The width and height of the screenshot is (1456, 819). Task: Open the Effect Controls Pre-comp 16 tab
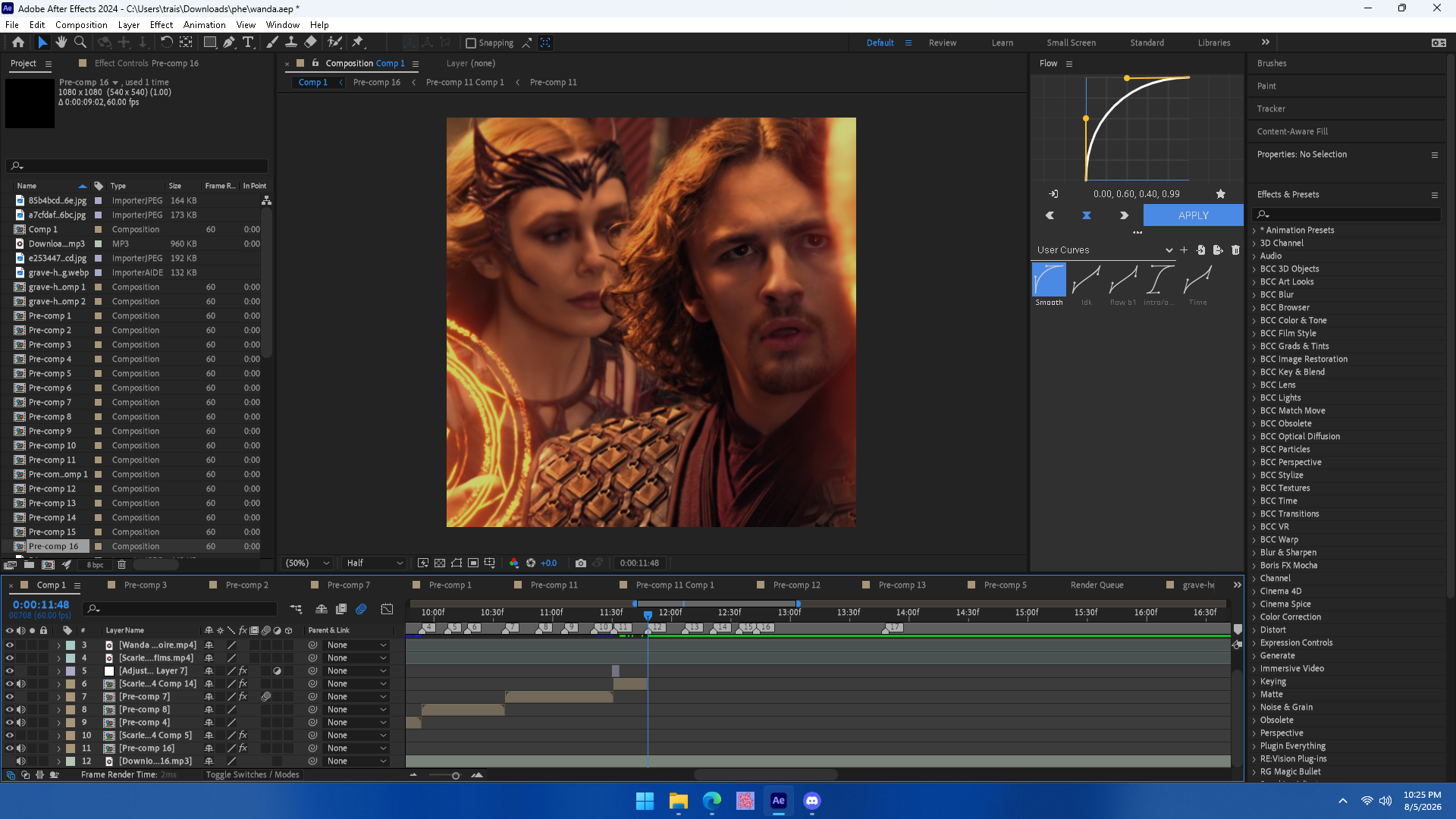[x=146, y=64]
